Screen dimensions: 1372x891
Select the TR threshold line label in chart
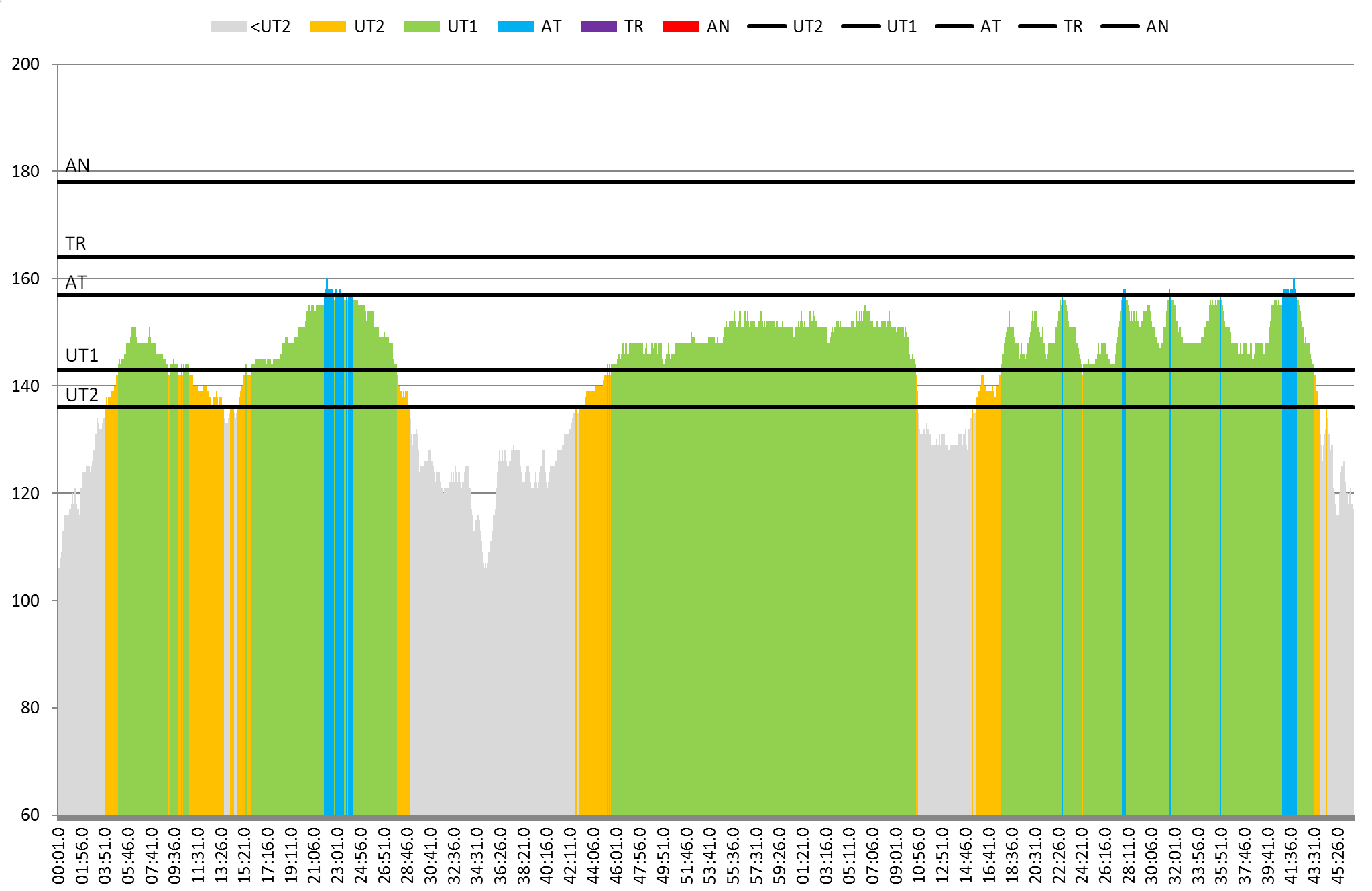pos(76,244)
